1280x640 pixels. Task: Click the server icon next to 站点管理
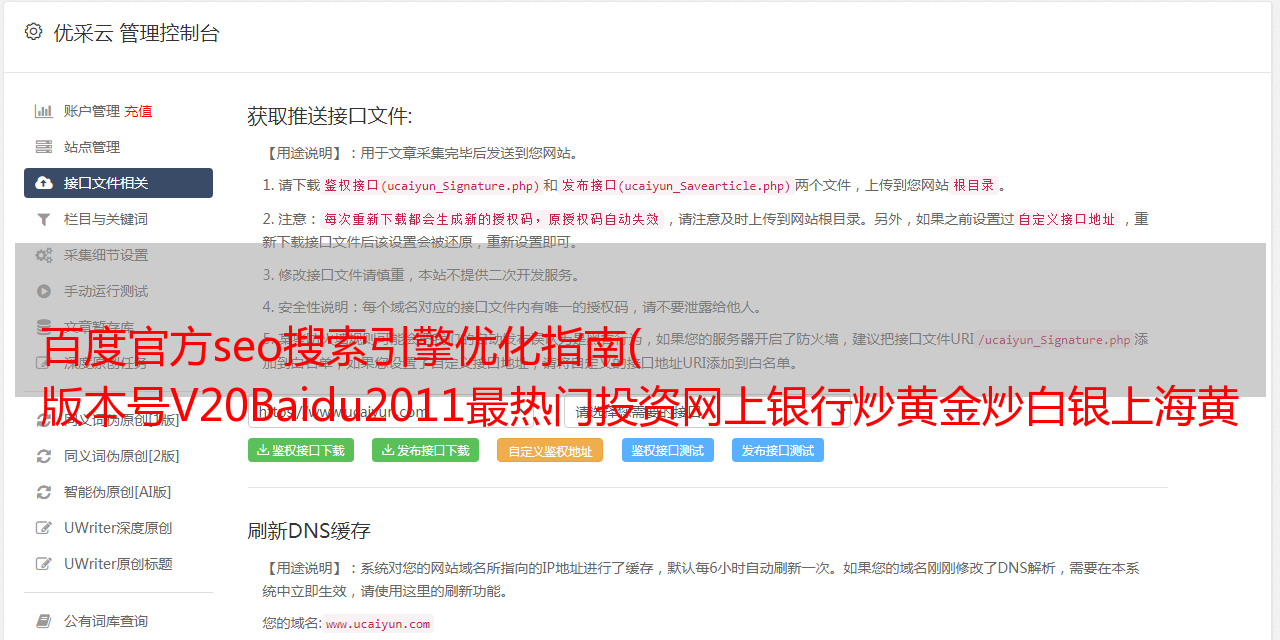click(x=44, y=147)
